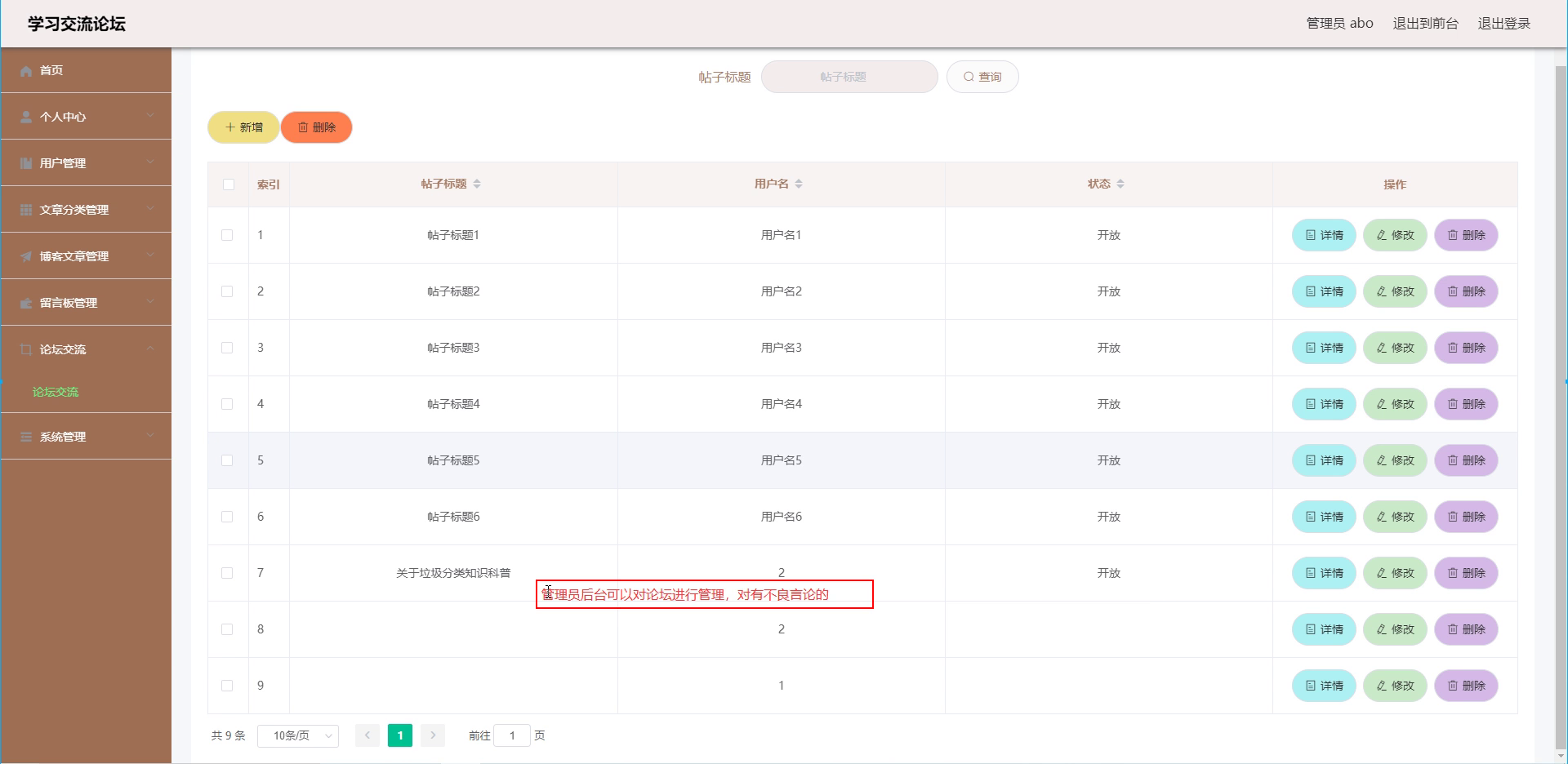This screenshot has height=764, width=1568.
Task: Check the checkbox for row 7
Action: coord(227,573)
